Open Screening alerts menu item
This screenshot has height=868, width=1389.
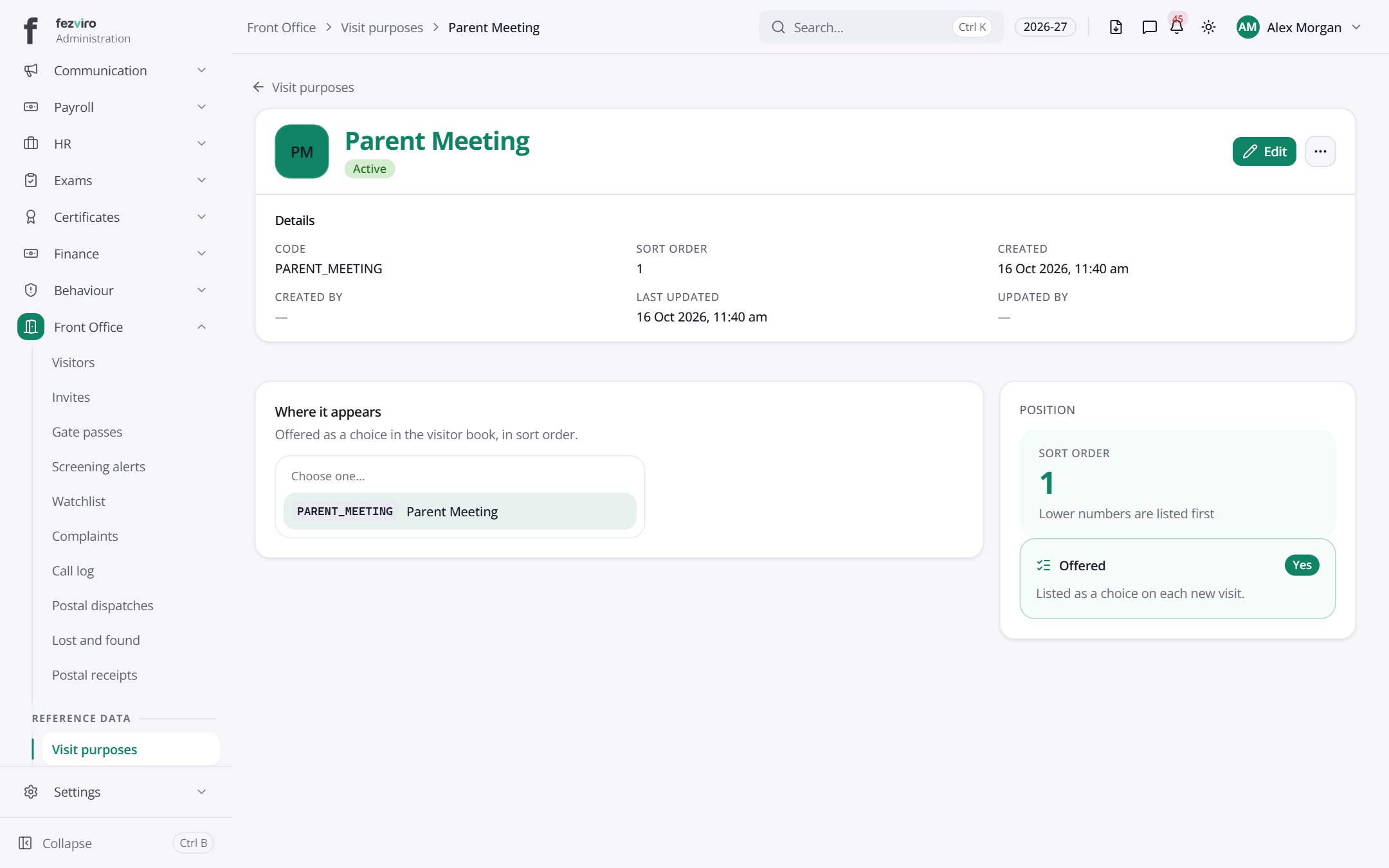point(98,467)
